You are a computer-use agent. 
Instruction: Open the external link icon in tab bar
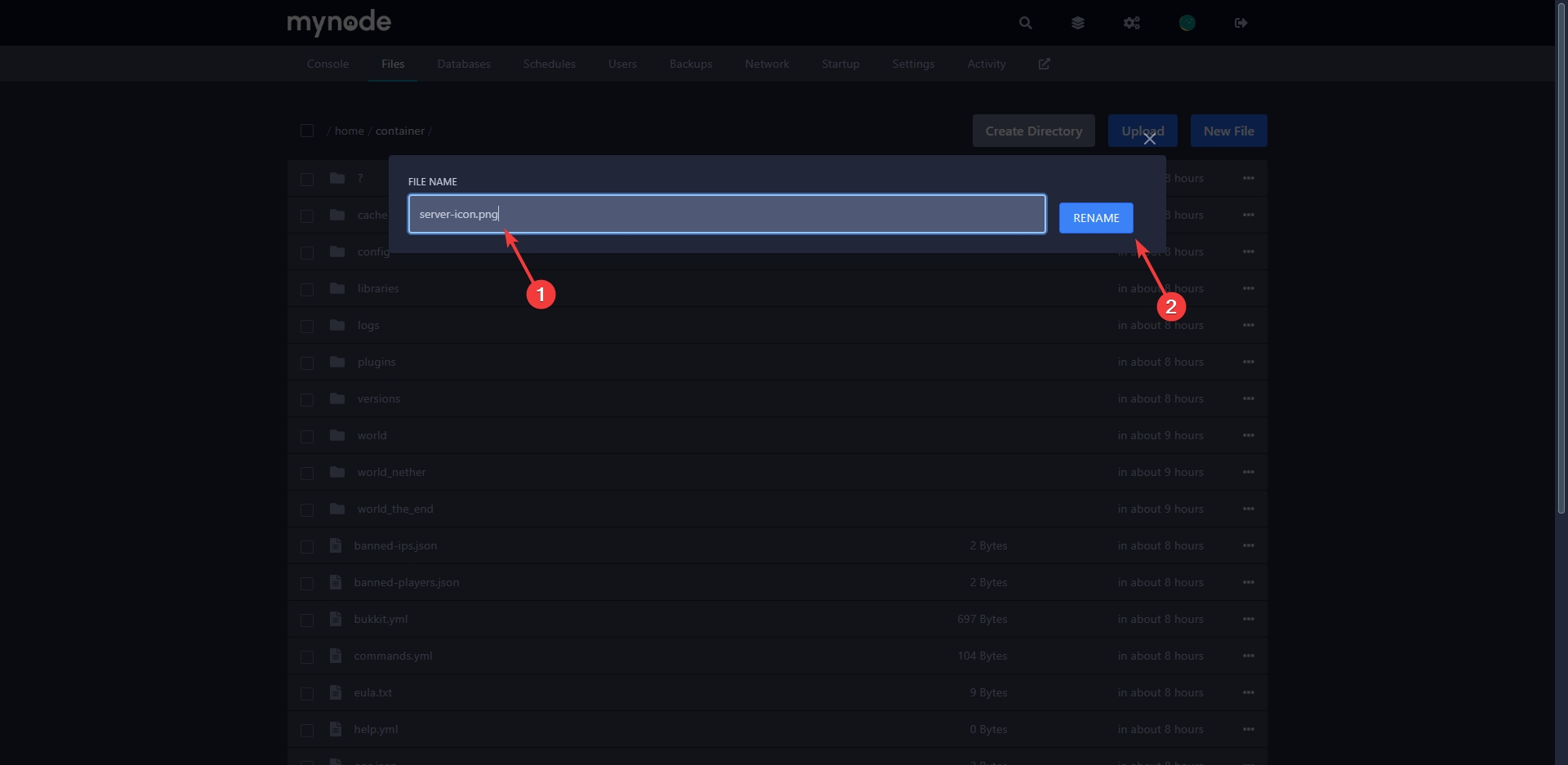click(x=1044, y=64)
